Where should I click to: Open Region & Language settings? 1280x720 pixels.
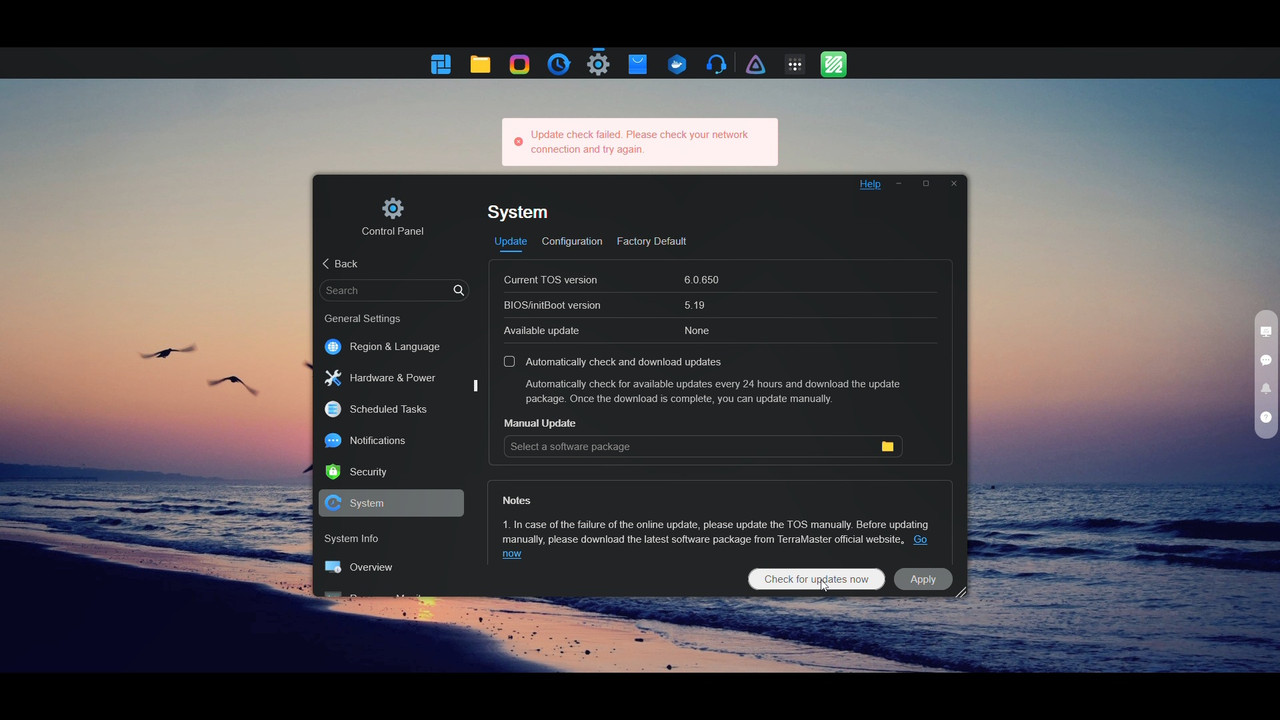[391, 346]
